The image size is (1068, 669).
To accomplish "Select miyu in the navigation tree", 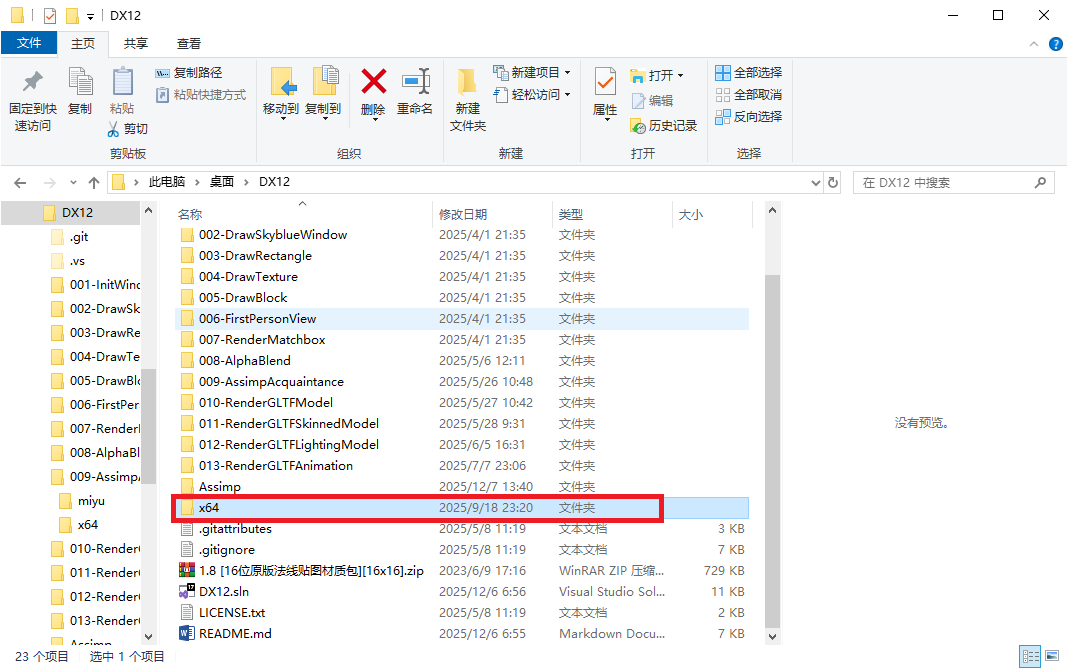I will pyautogui.click(x=91, y=501).
